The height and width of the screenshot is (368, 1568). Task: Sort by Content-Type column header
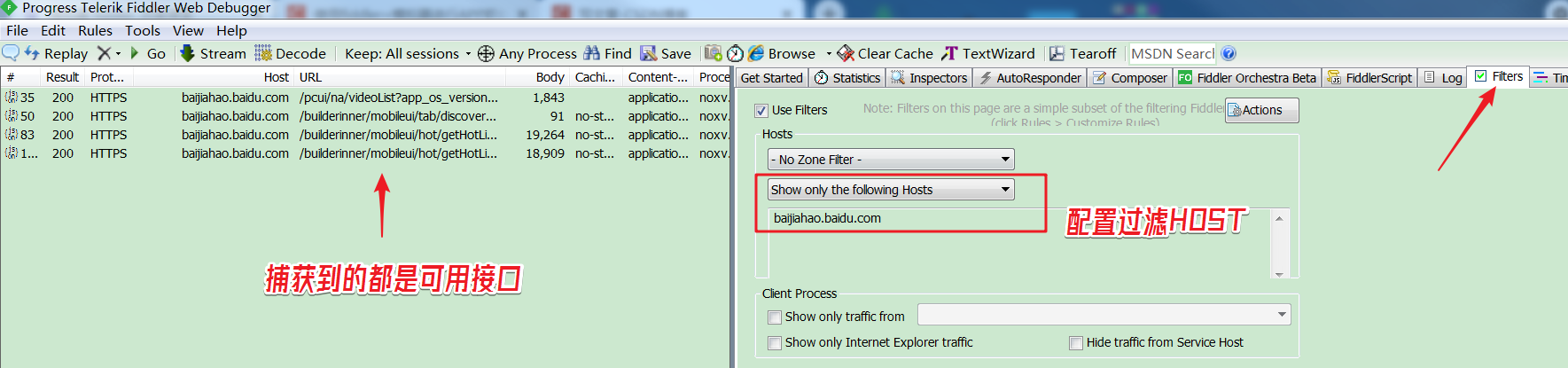point(658,77)
